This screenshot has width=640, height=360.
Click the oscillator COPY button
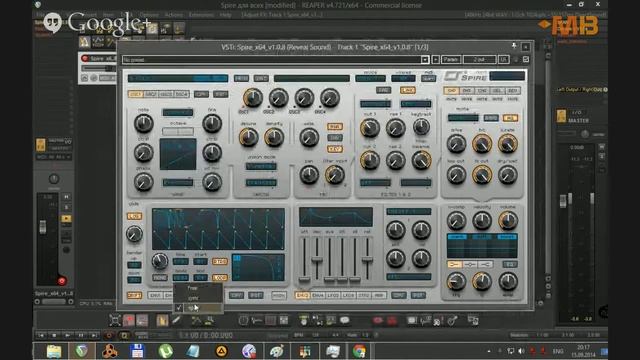[x=201, y=94]
